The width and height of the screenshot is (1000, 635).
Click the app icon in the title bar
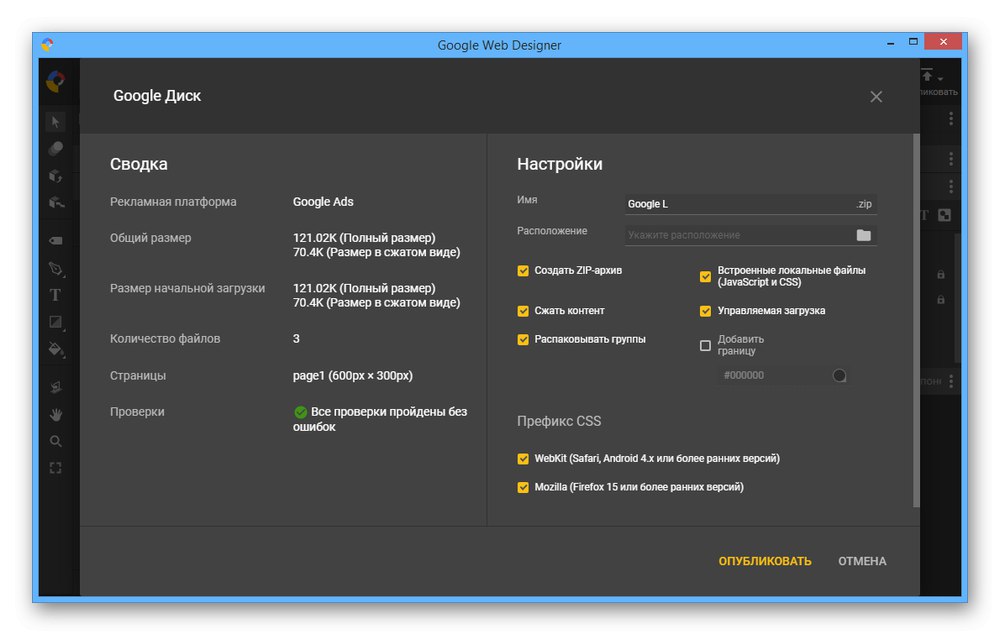tap(47, 44)
